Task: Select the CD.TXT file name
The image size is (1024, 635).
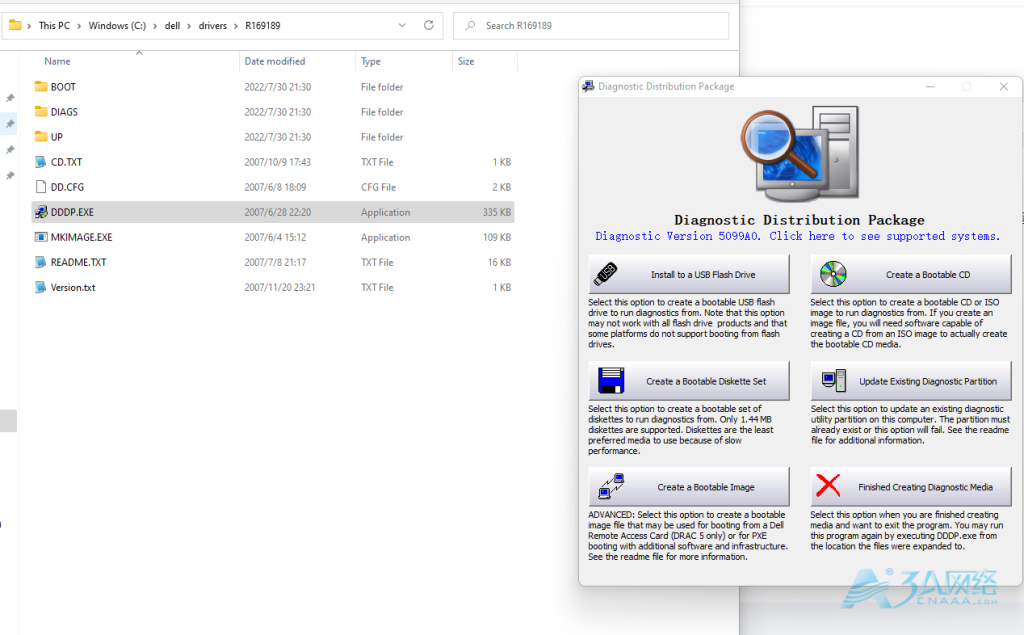Action: tap(67, 162)
